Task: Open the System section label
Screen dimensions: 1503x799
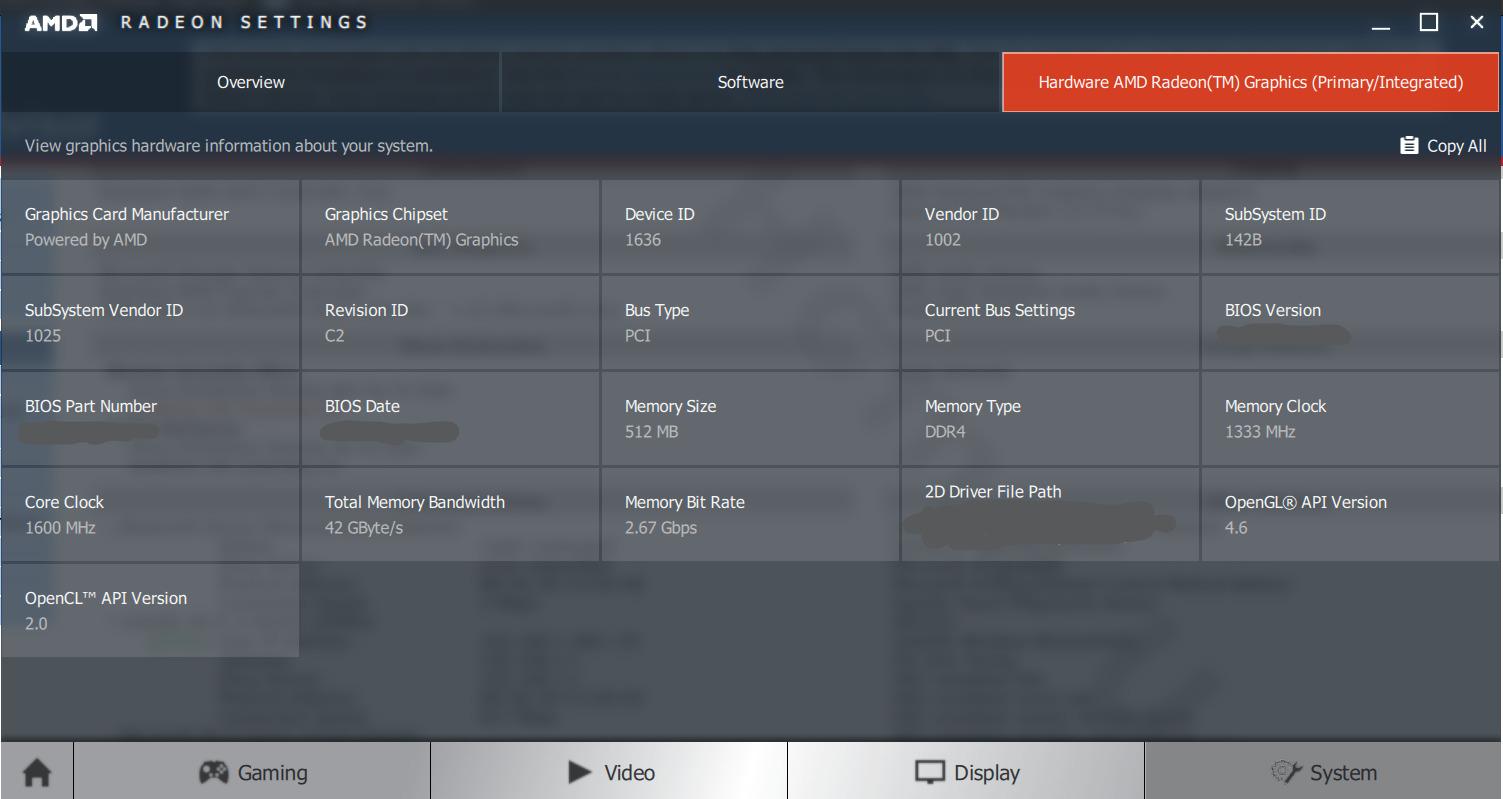Action: tap(1343, 773)
